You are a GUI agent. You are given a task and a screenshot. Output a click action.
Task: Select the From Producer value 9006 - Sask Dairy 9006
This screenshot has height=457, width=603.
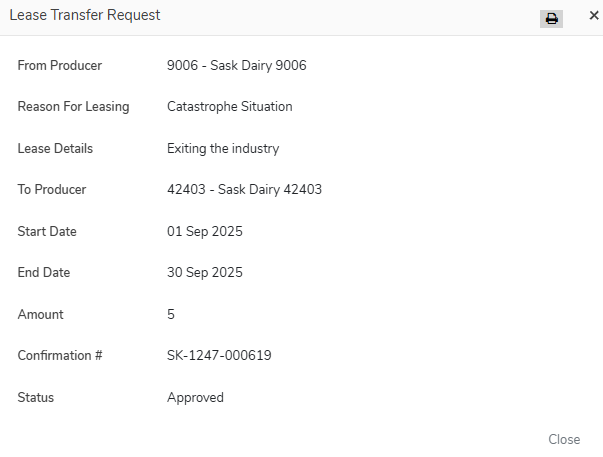[236, 66]
